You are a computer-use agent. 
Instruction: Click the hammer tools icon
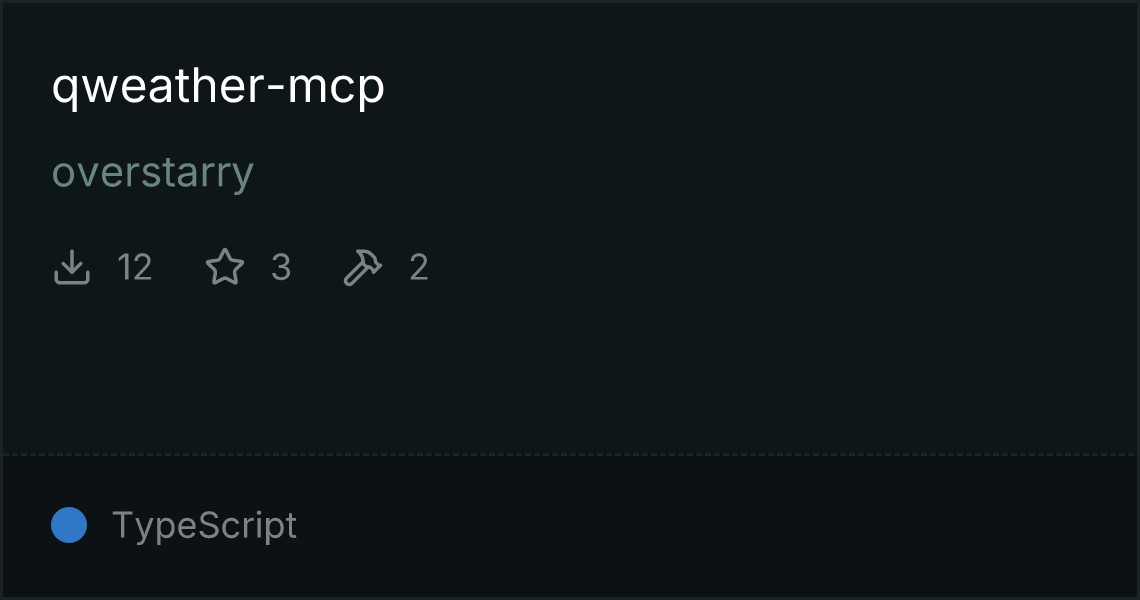click(363, 267)
